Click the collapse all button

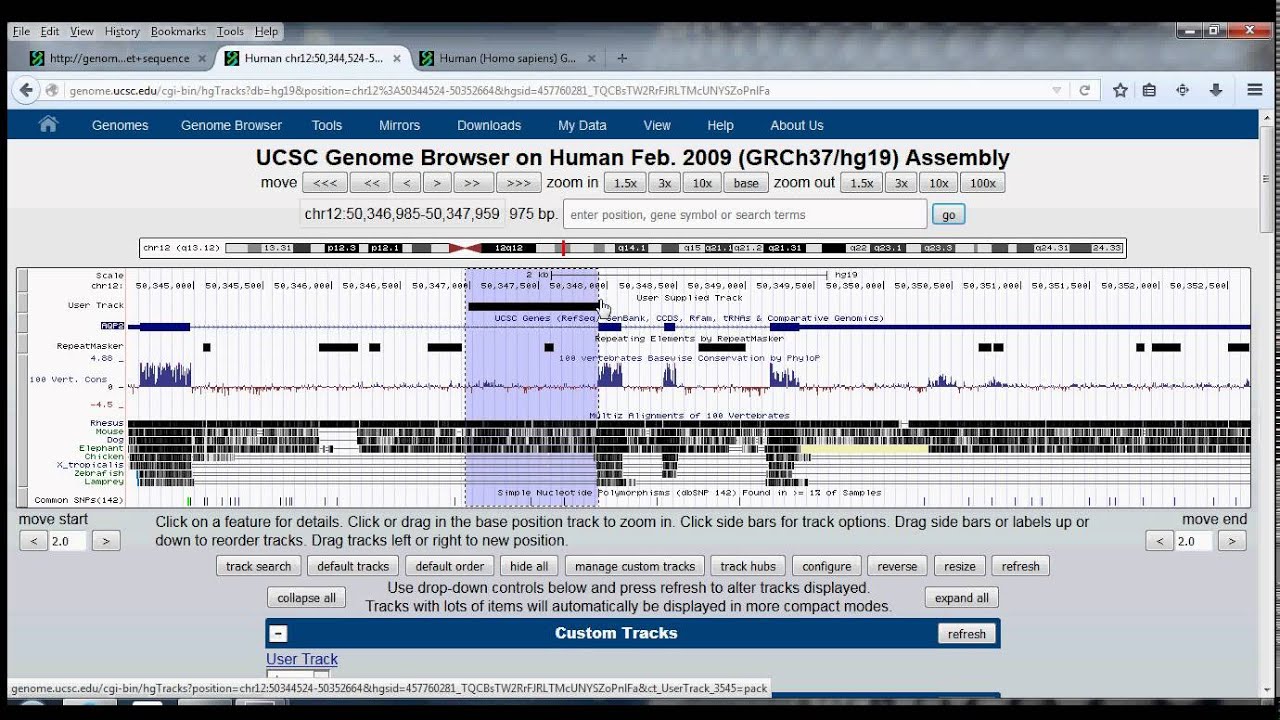306,598
